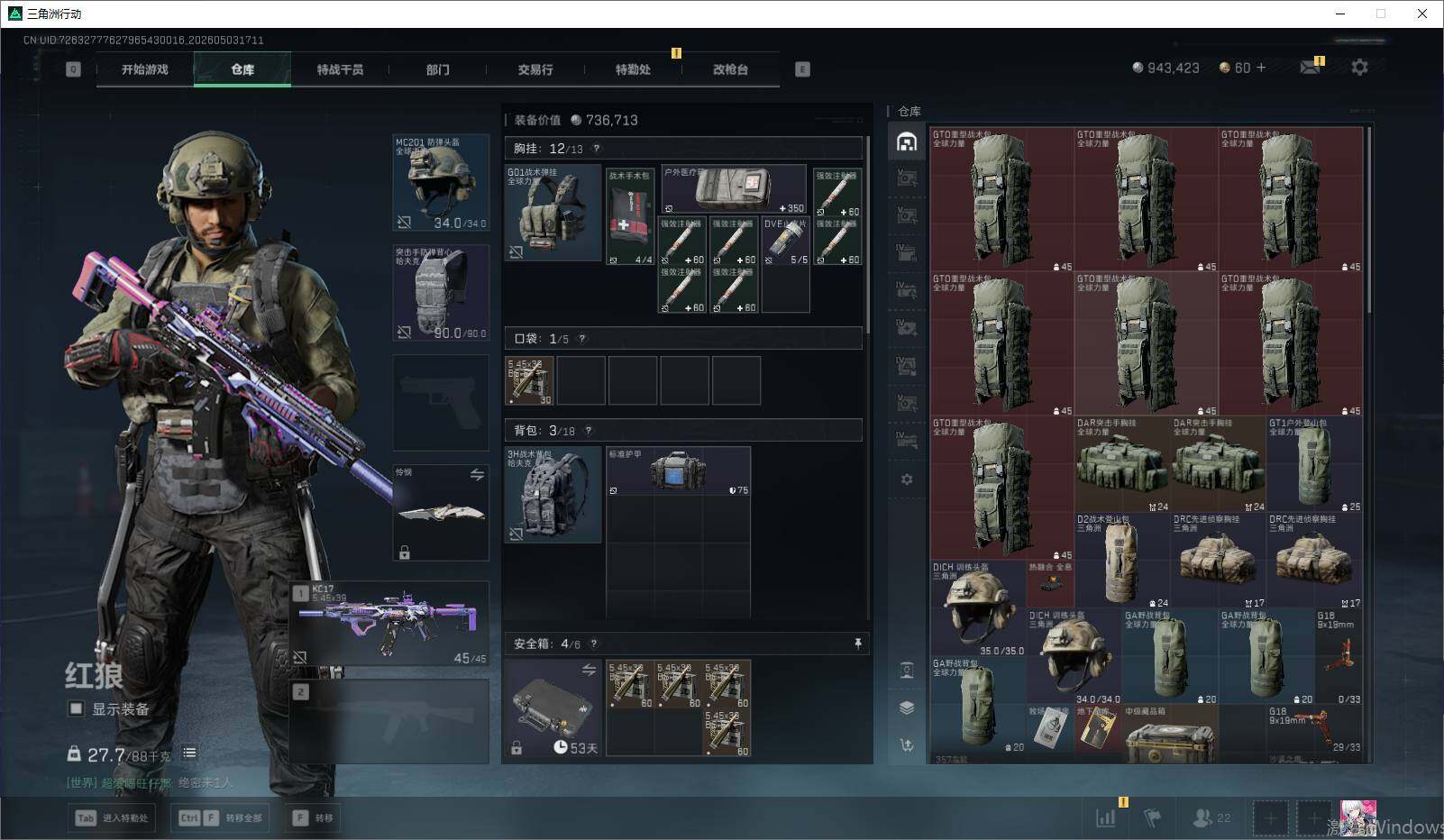Go to the 交易行 tab

tap(535, 69)
